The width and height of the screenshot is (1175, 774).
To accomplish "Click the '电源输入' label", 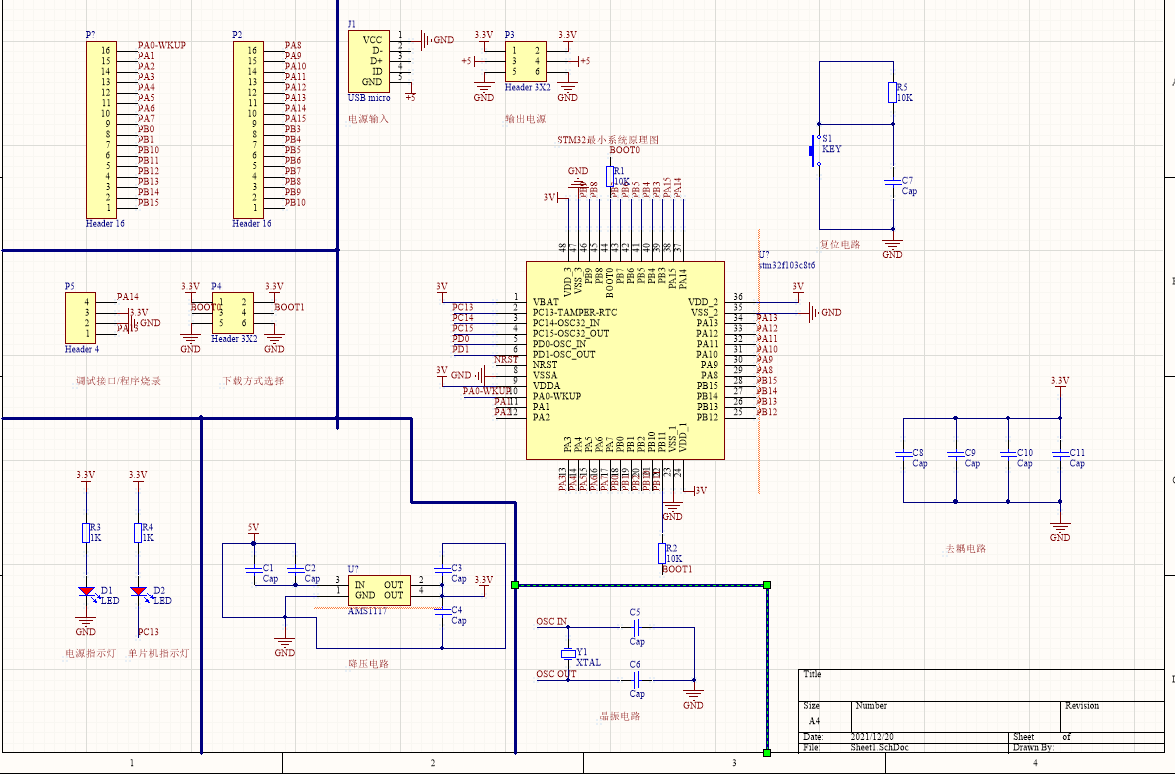I will (368, 119).
